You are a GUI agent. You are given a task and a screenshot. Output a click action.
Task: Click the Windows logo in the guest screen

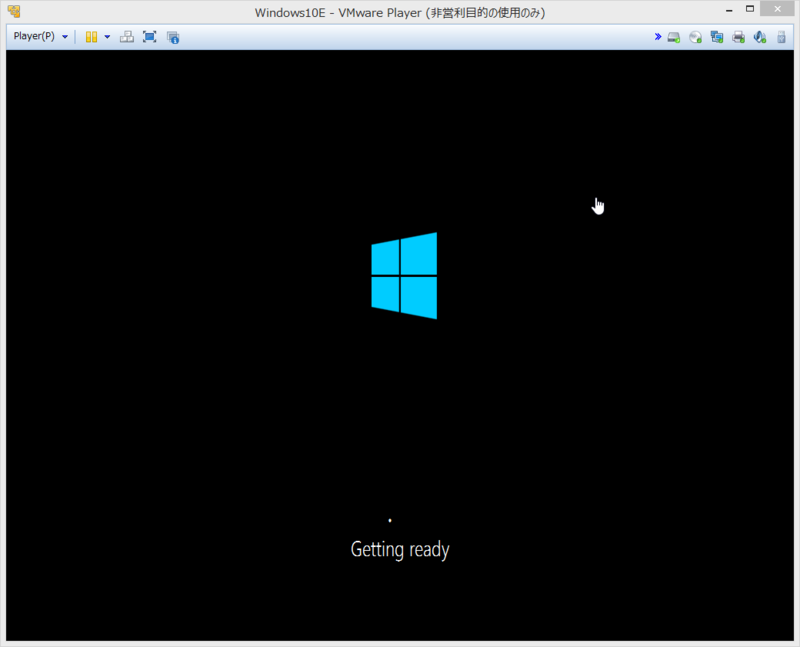(404, 276)
